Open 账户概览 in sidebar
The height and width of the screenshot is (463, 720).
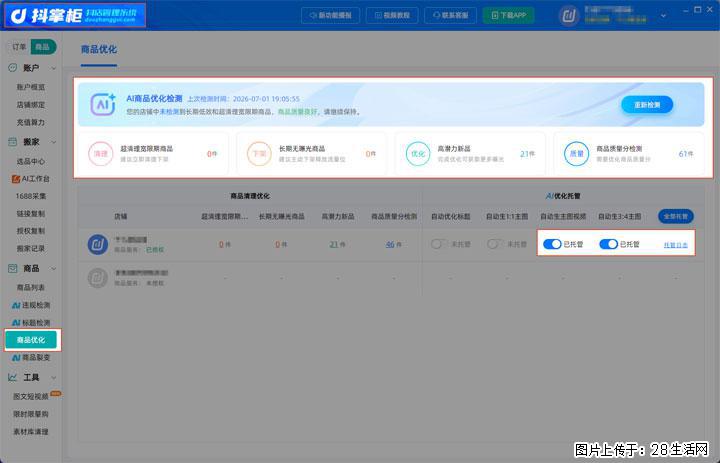tap(31, 87)
